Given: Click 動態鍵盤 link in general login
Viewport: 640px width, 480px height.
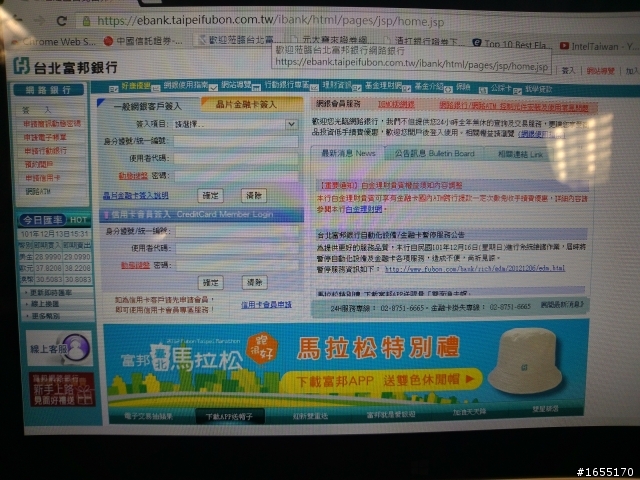Looking at the screenshot, I should (133, 176).
